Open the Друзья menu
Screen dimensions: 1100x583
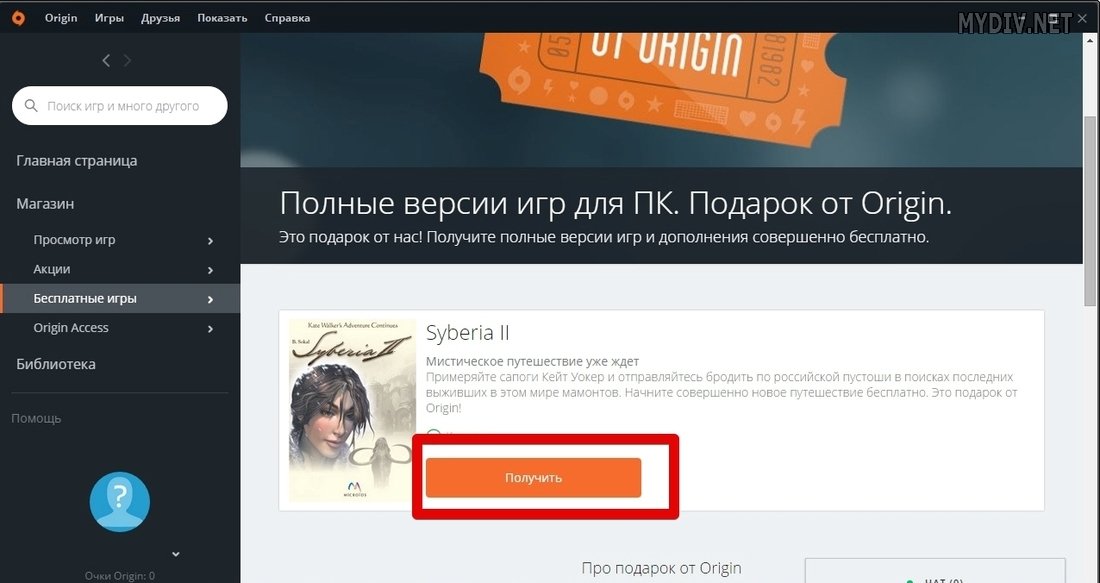pyautogui.click(x=161, y=18)
